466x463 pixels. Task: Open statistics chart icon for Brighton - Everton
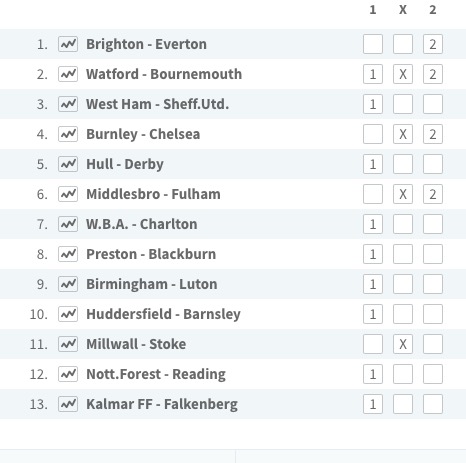click(x=68, y=44)
